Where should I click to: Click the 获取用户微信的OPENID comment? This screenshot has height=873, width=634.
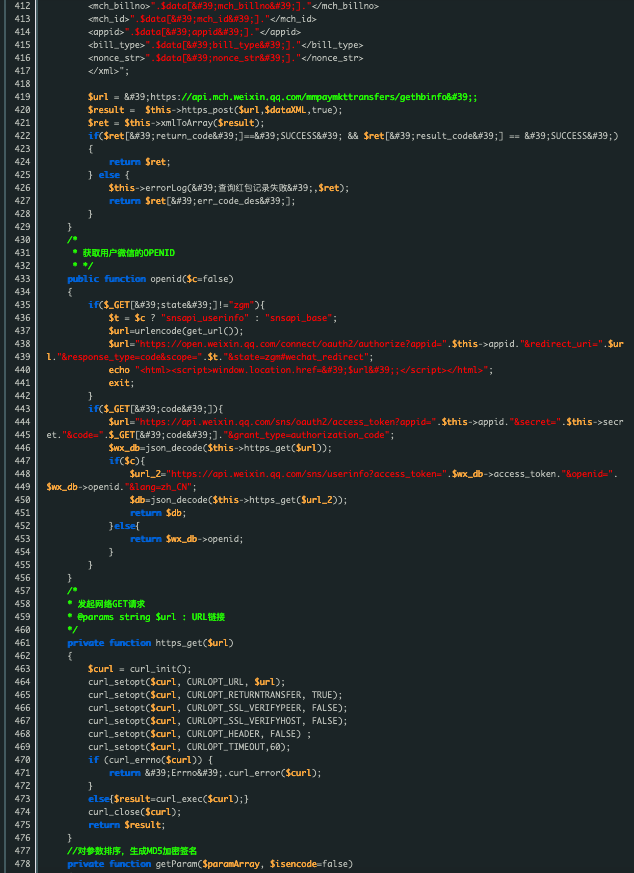pyautogui.click(x=129, y=253)
